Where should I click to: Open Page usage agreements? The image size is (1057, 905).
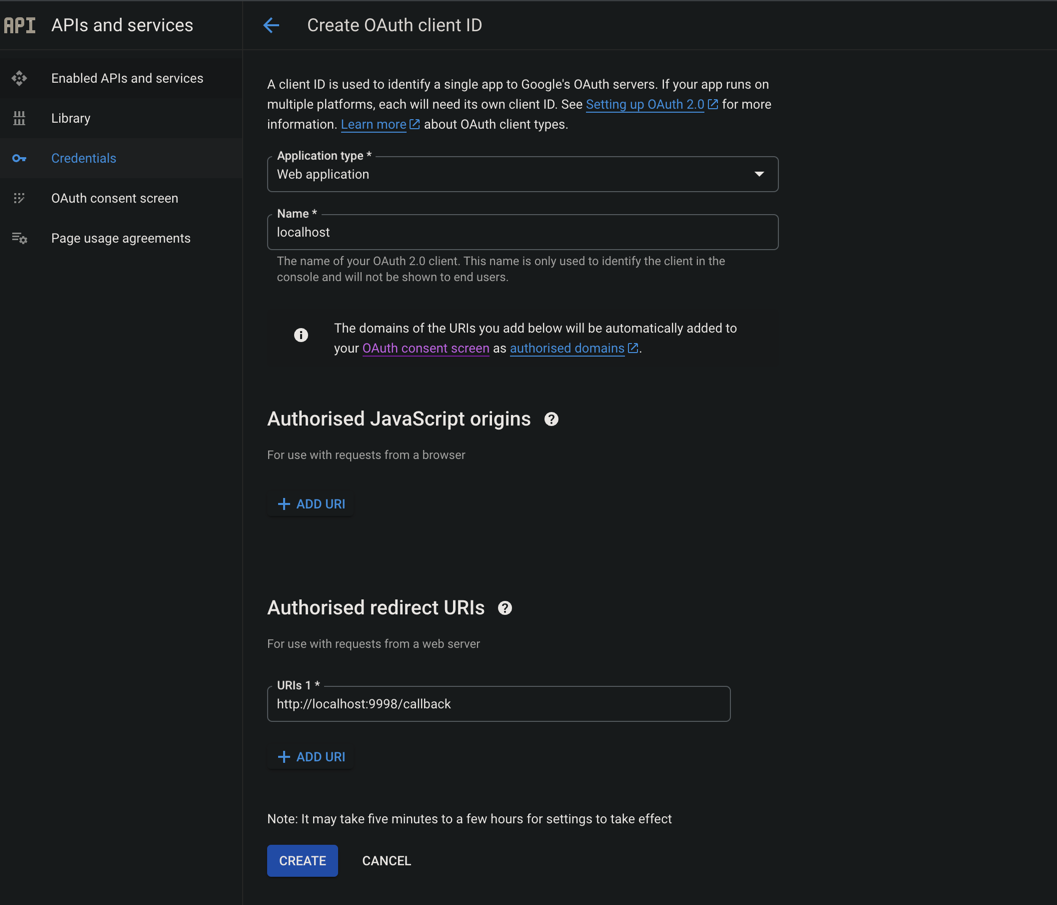121,238
